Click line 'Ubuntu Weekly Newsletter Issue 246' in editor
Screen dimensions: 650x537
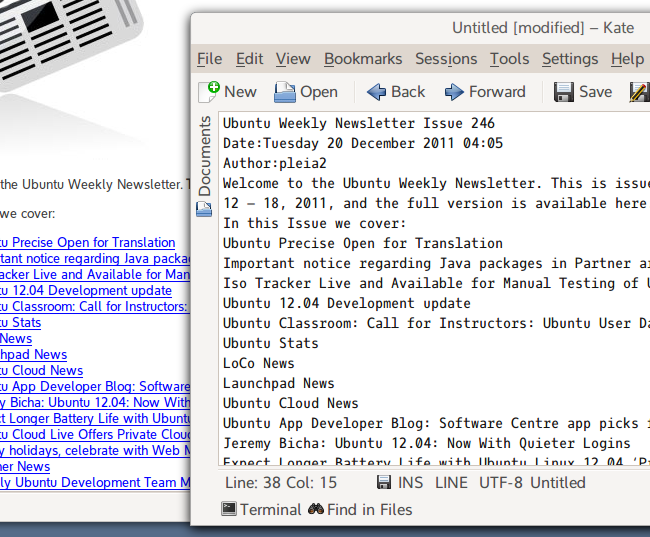359,123
